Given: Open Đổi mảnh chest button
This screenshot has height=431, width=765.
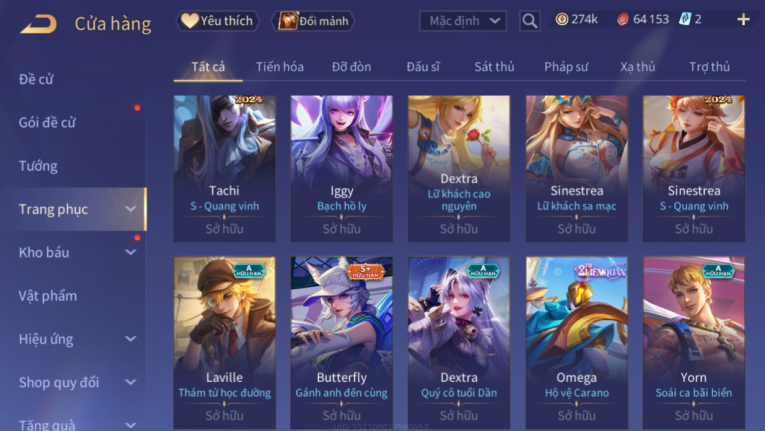Looking at the screenshot, I should tap(313, 21).
